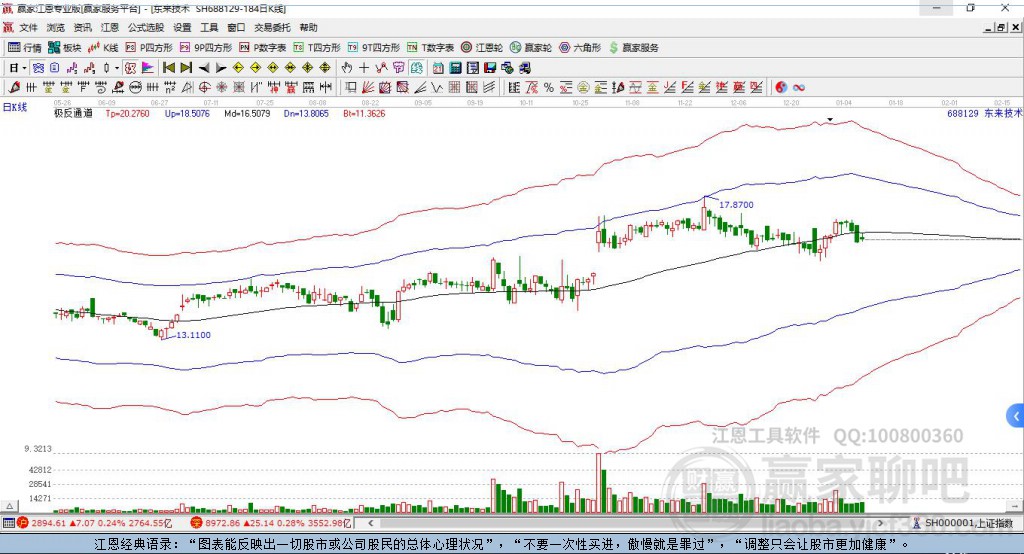Open 赢家服务 with dollar icon

633,48
